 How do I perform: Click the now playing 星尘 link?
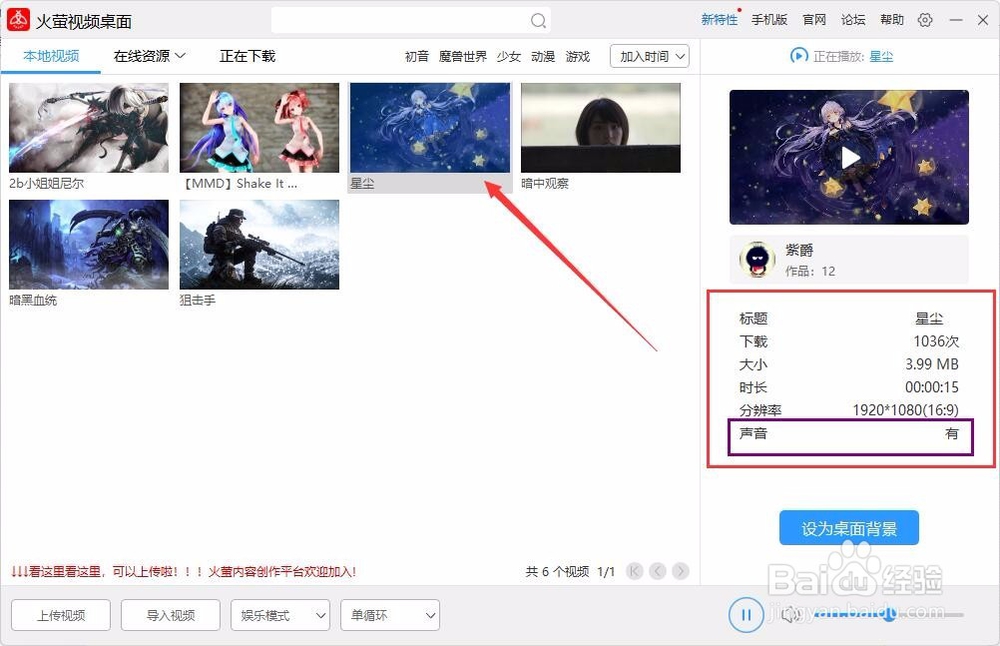pos(881,57)
